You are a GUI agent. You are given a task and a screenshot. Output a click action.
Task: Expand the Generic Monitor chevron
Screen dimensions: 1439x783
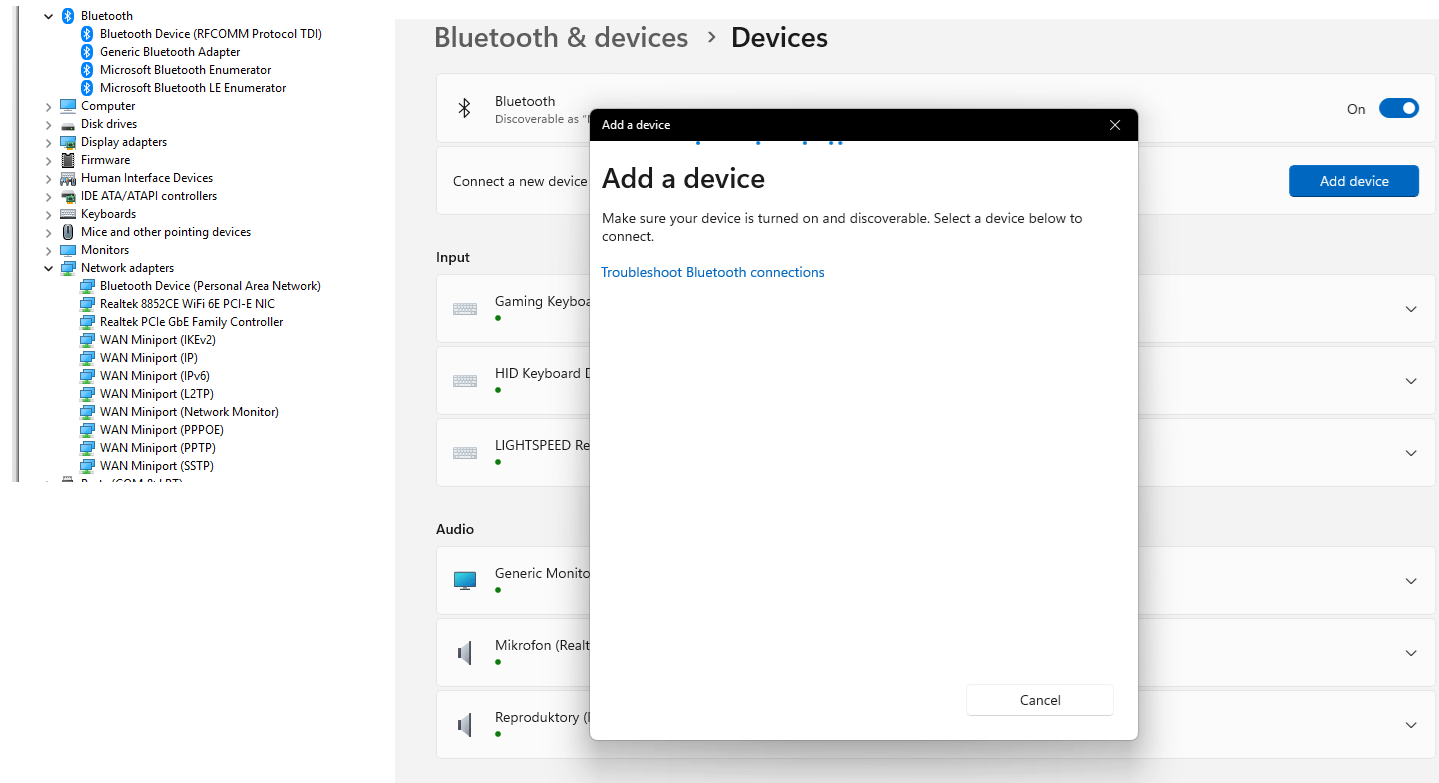(1411, 581)
